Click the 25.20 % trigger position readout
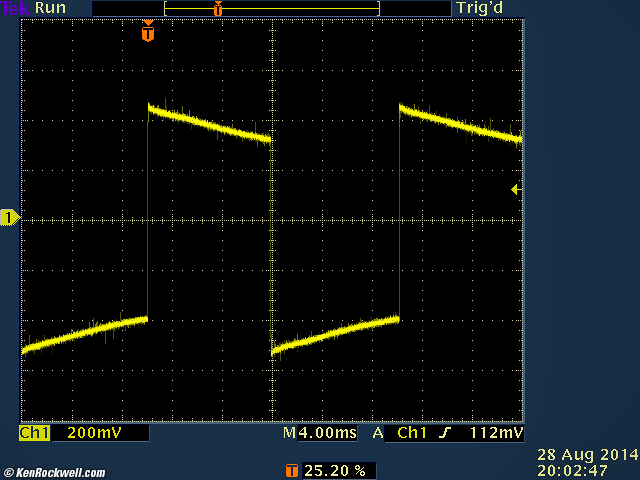The height and width of the screenshot is (480, 640). [x=335, y=470]
